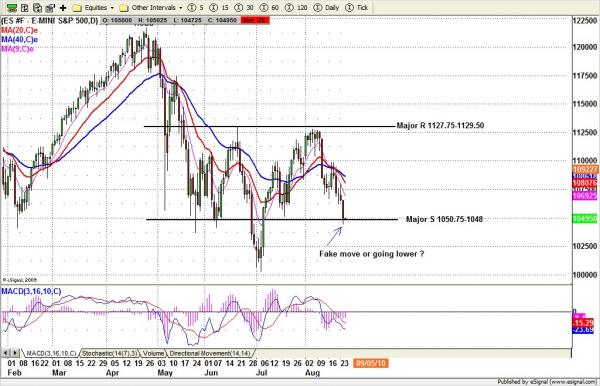
Task: Select the 30-minute interval button
Action: [245, 8]
